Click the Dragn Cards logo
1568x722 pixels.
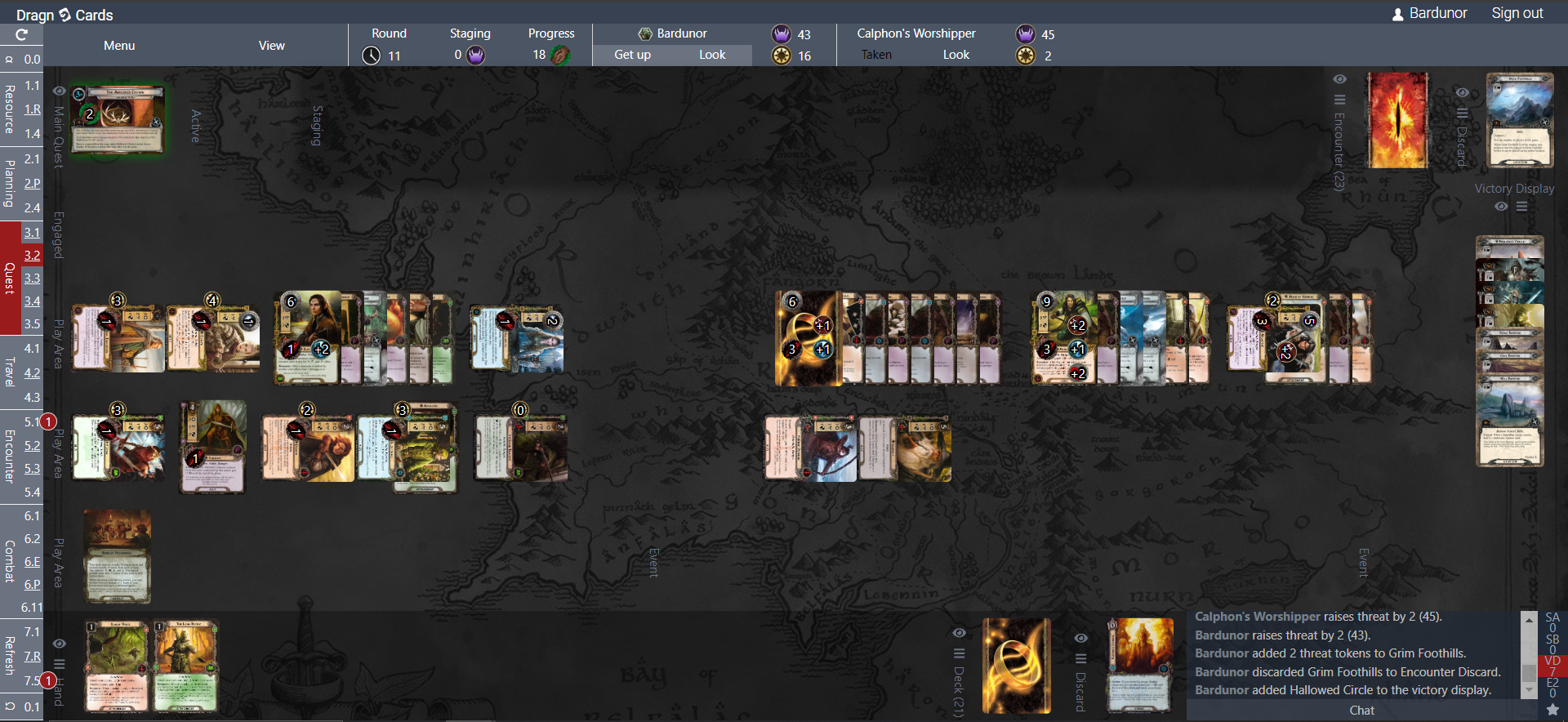[65, 15]
